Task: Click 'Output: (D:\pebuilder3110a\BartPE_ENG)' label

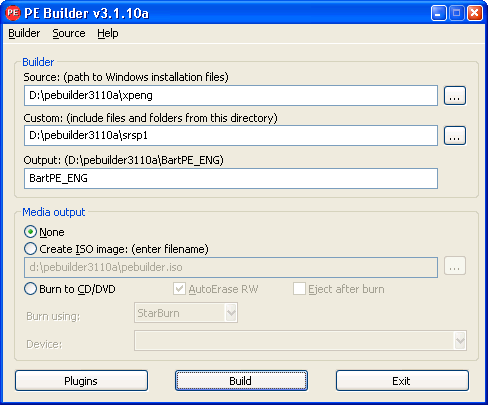Action: click(123, 160)
